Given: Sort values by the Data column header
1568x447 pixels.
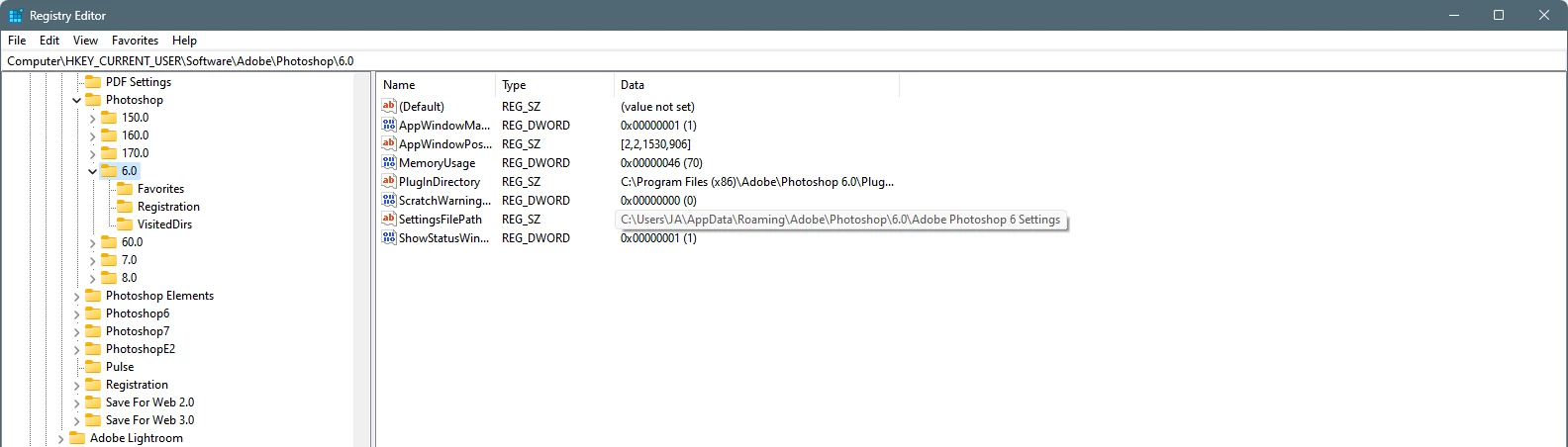Looking at the screenshot, I should tap(756, 85).
